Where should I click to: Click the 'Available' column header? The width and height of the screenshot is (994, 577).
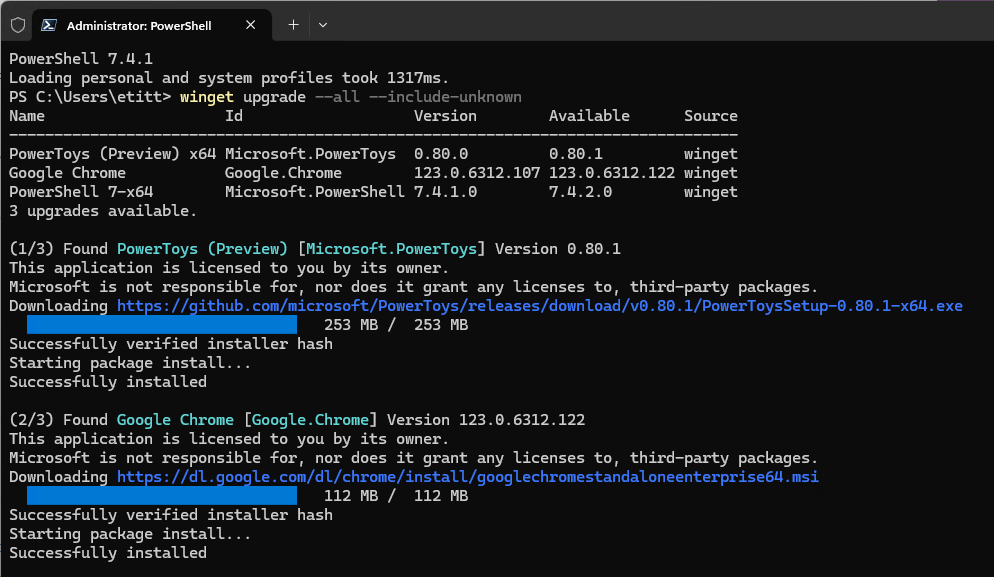click(x=589, y=116)
